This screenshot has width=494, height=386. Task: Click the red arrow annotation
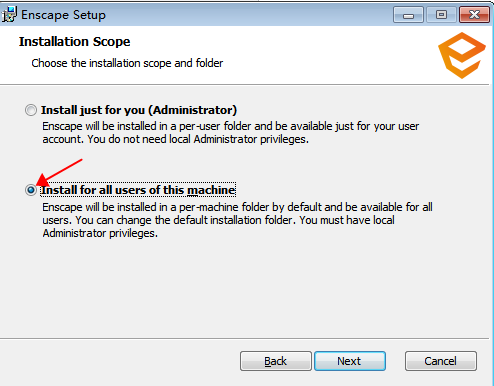pos(59,172)
